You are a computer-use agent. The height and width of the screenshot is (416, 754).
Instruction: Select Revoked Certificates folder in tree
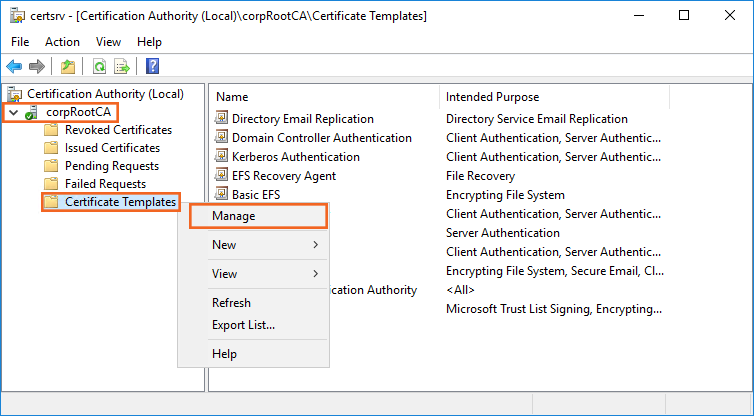[x=118, y=130]
